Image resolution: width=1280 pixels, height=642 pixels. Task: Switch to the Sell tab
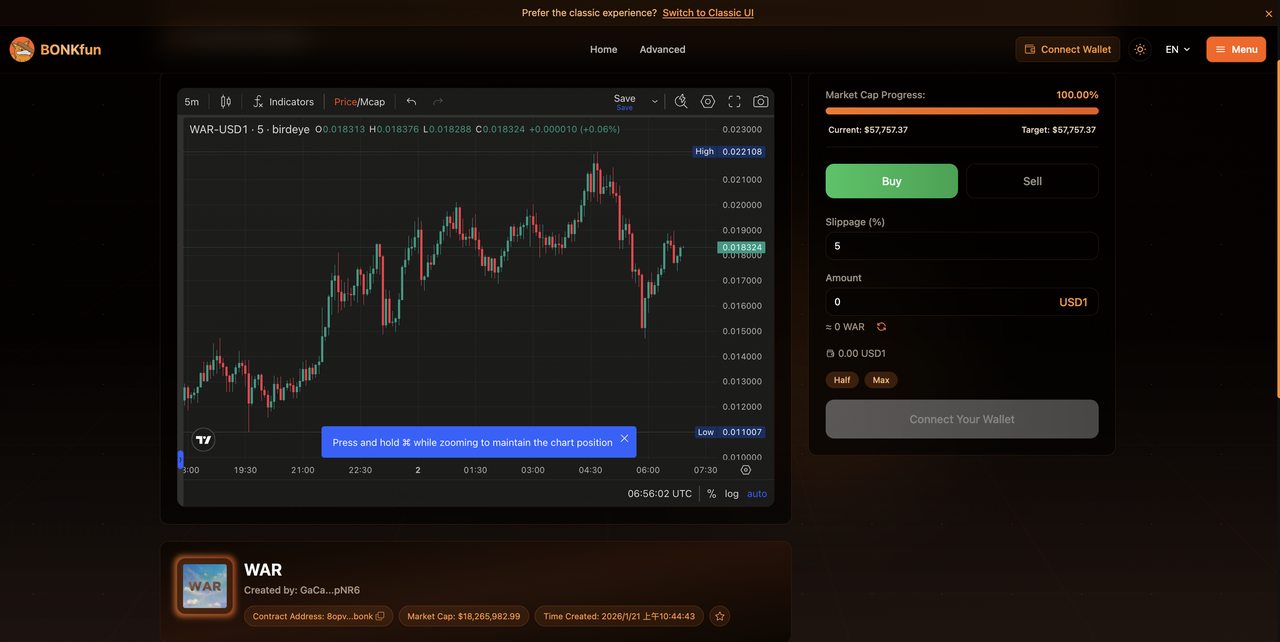1032,181
